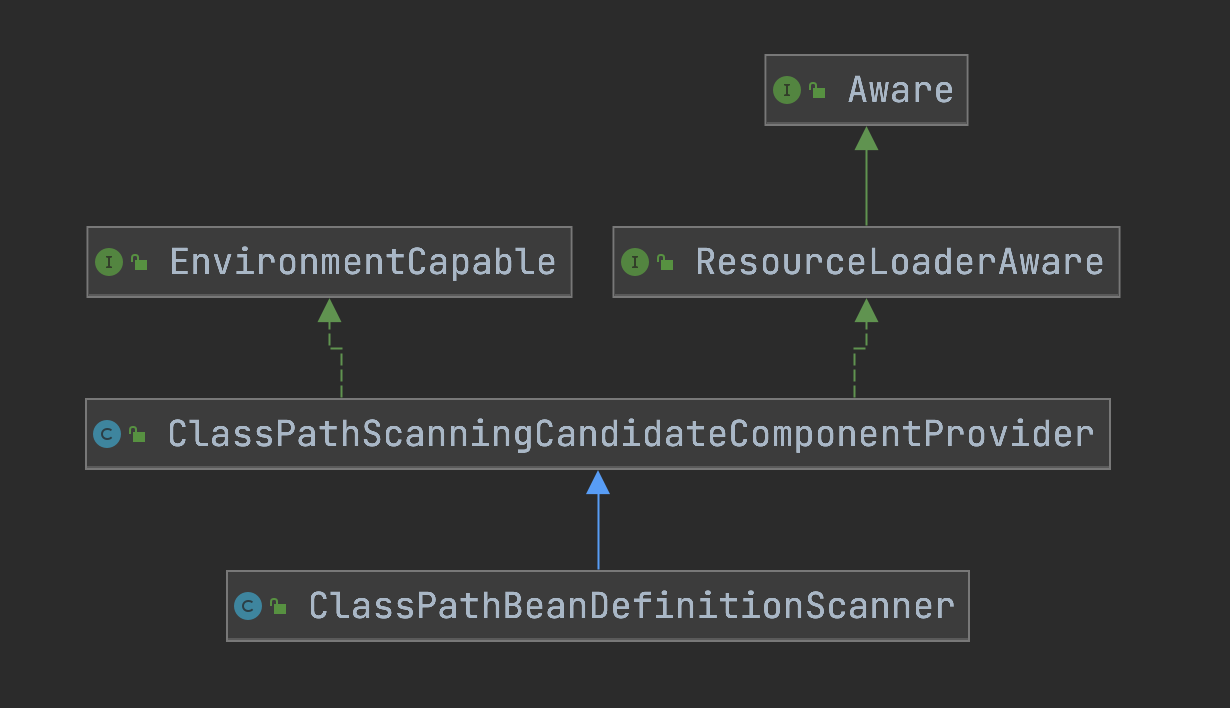Click the interface icon on the Aware node
Viewport: 1230px width, 708px height.
click(x=787, y=90)
